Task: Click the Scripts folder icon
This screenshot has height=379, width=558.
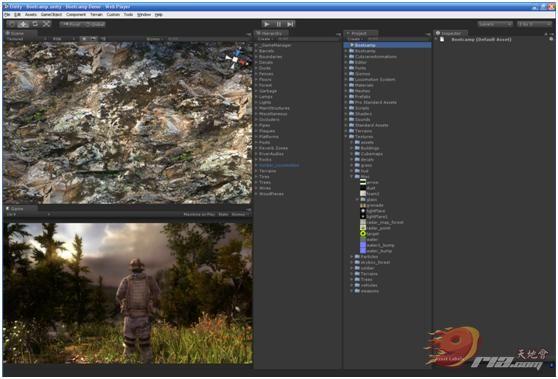Action: pyautogui.click(x=351, y=108)
